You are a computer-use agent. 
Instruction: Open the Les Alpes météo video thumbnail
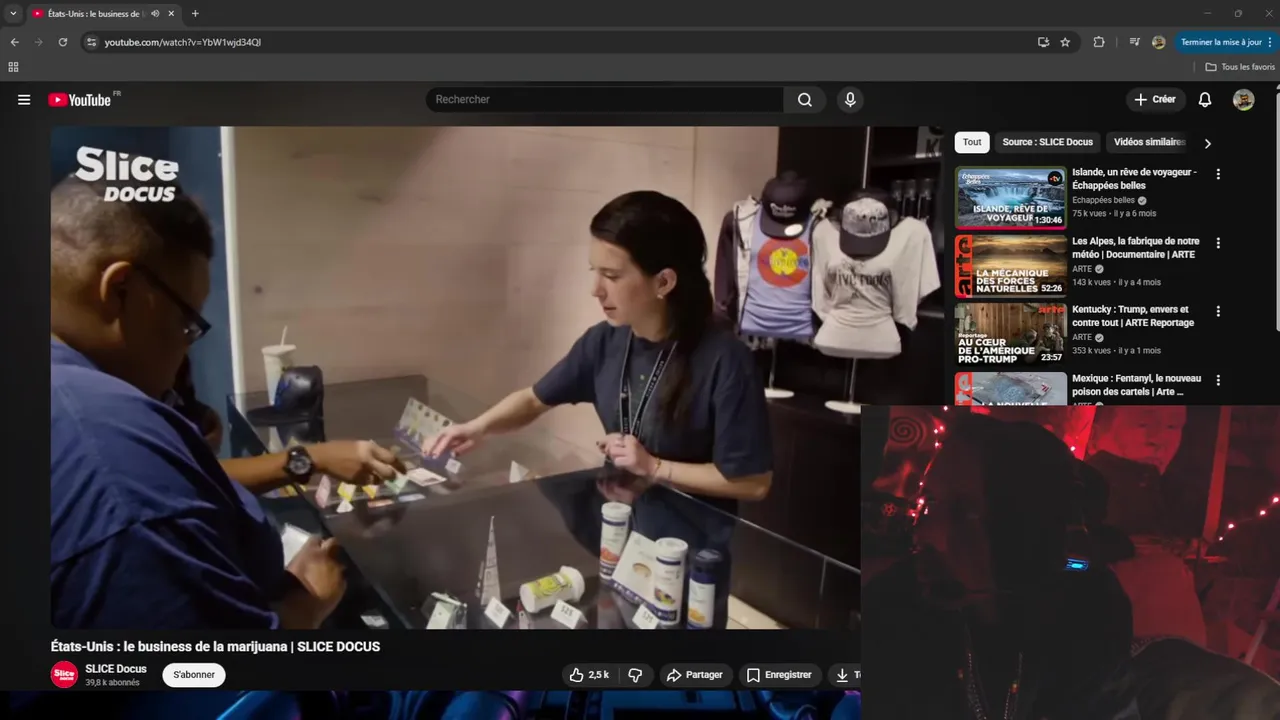[1010, 266]
